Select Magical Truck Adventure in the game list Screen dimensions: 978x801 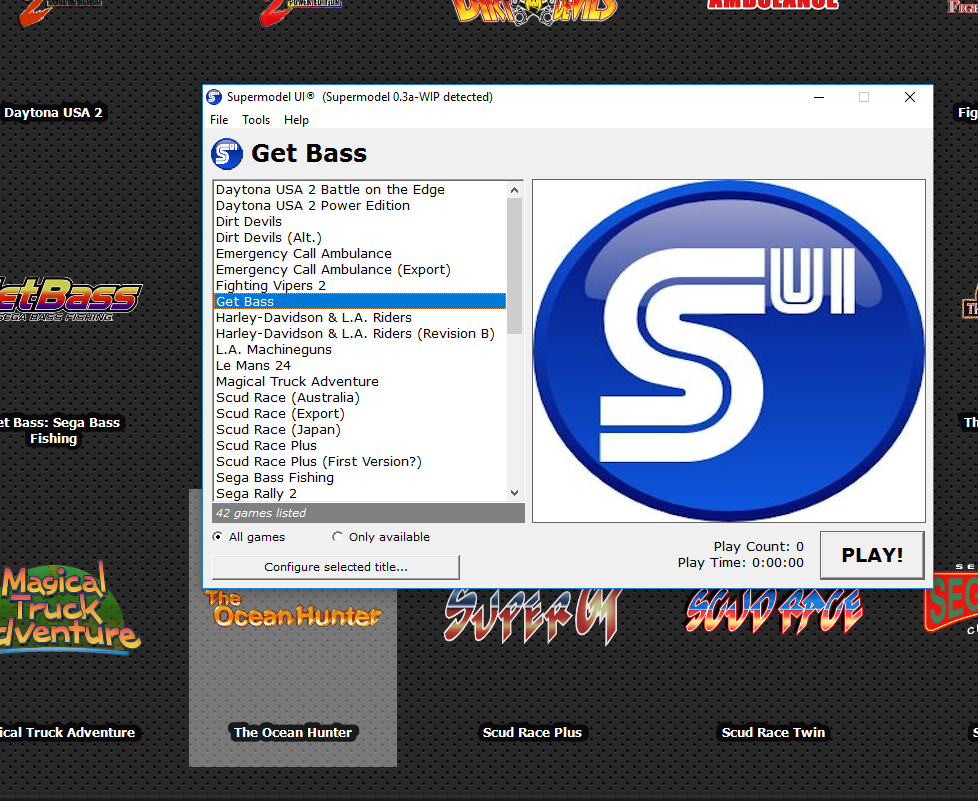[360, 382]
